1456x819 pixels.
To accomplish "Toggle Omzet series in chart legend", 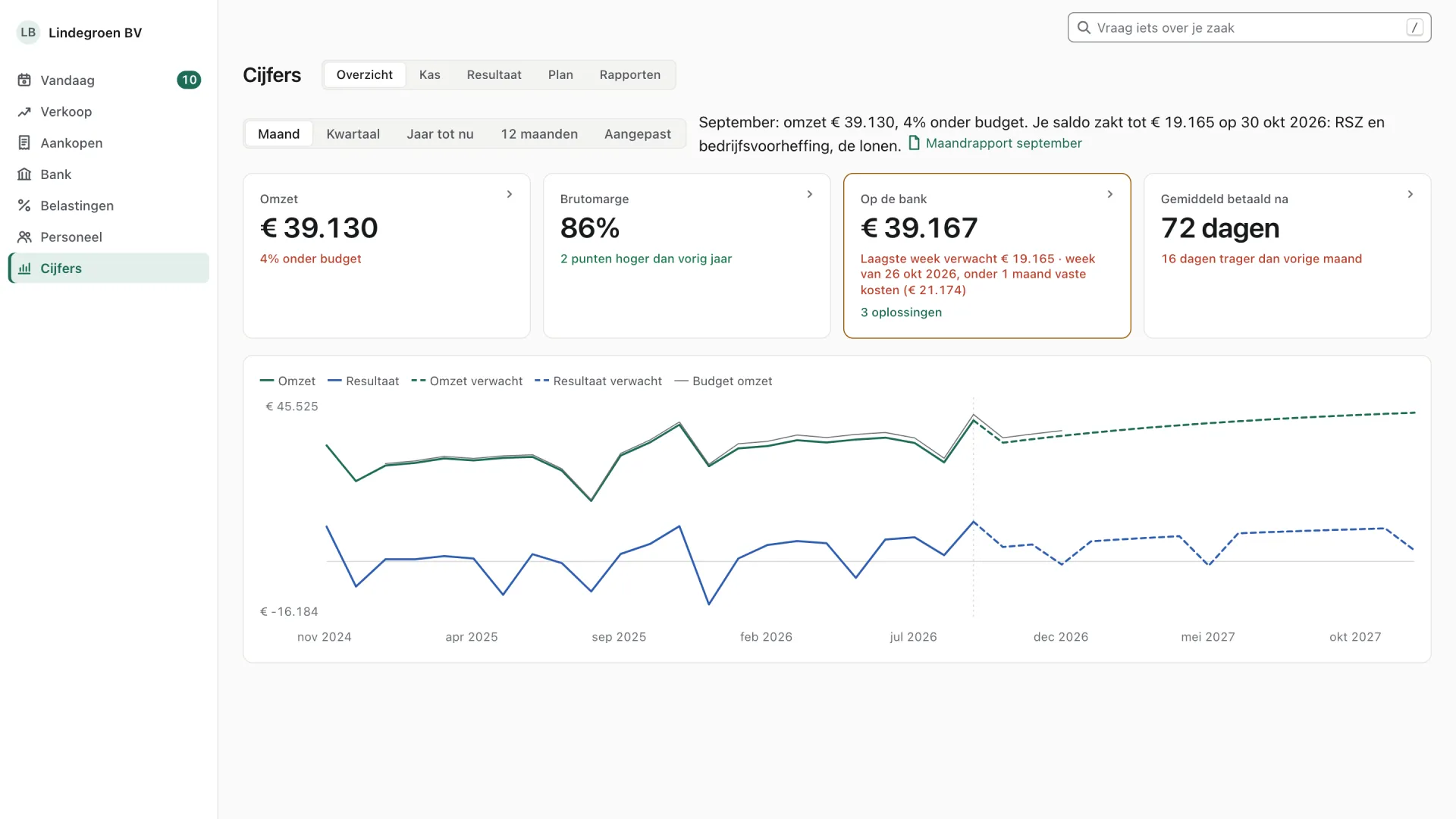I will pos(287,381).
